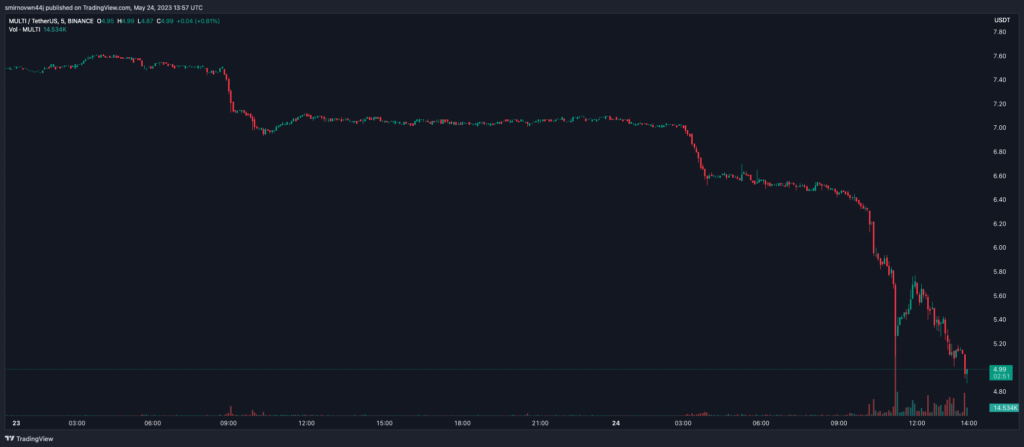The width and height of the screenshot is (1024, 447).
Task: Click the 5.80 price axis label
Action: [999, 272]
